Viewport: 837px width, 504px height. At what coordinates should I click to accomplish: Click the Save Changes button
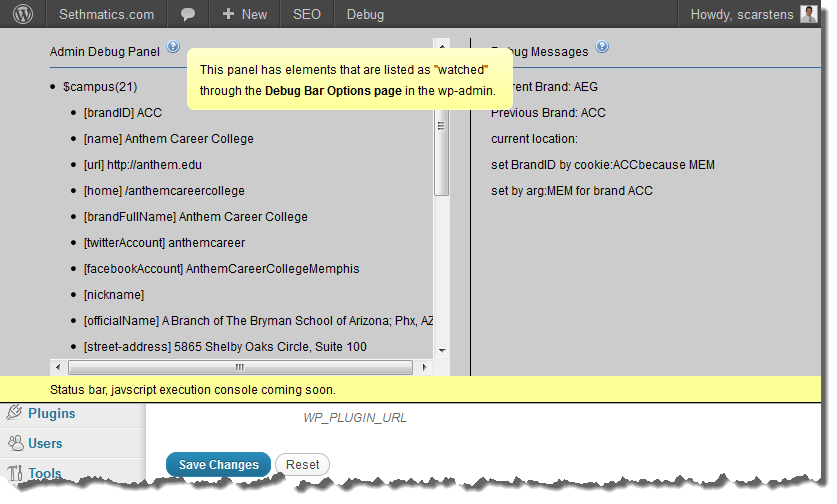218,464
